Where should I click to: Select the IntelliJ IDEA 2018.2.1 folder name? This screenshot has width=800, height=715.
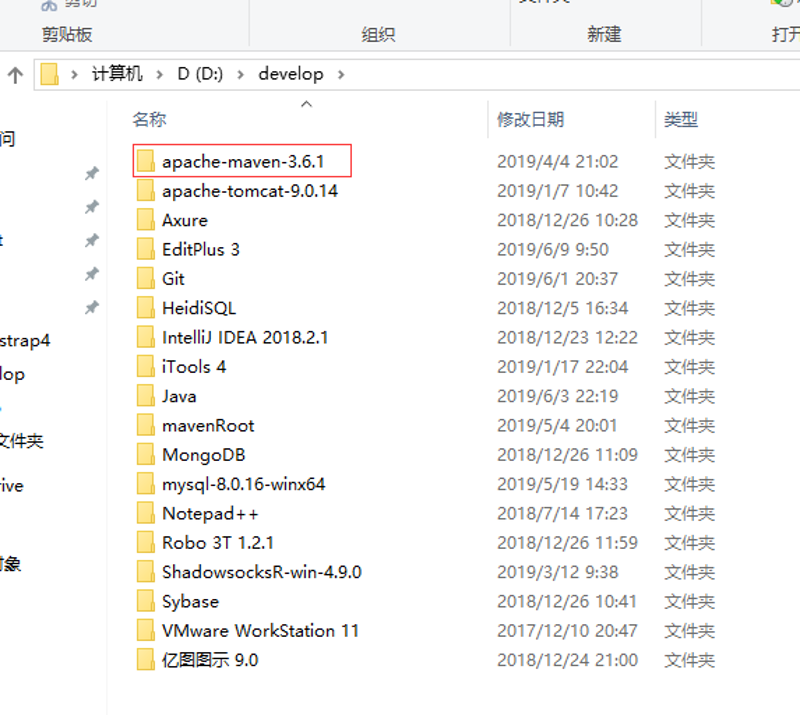(x=245, y=338)
